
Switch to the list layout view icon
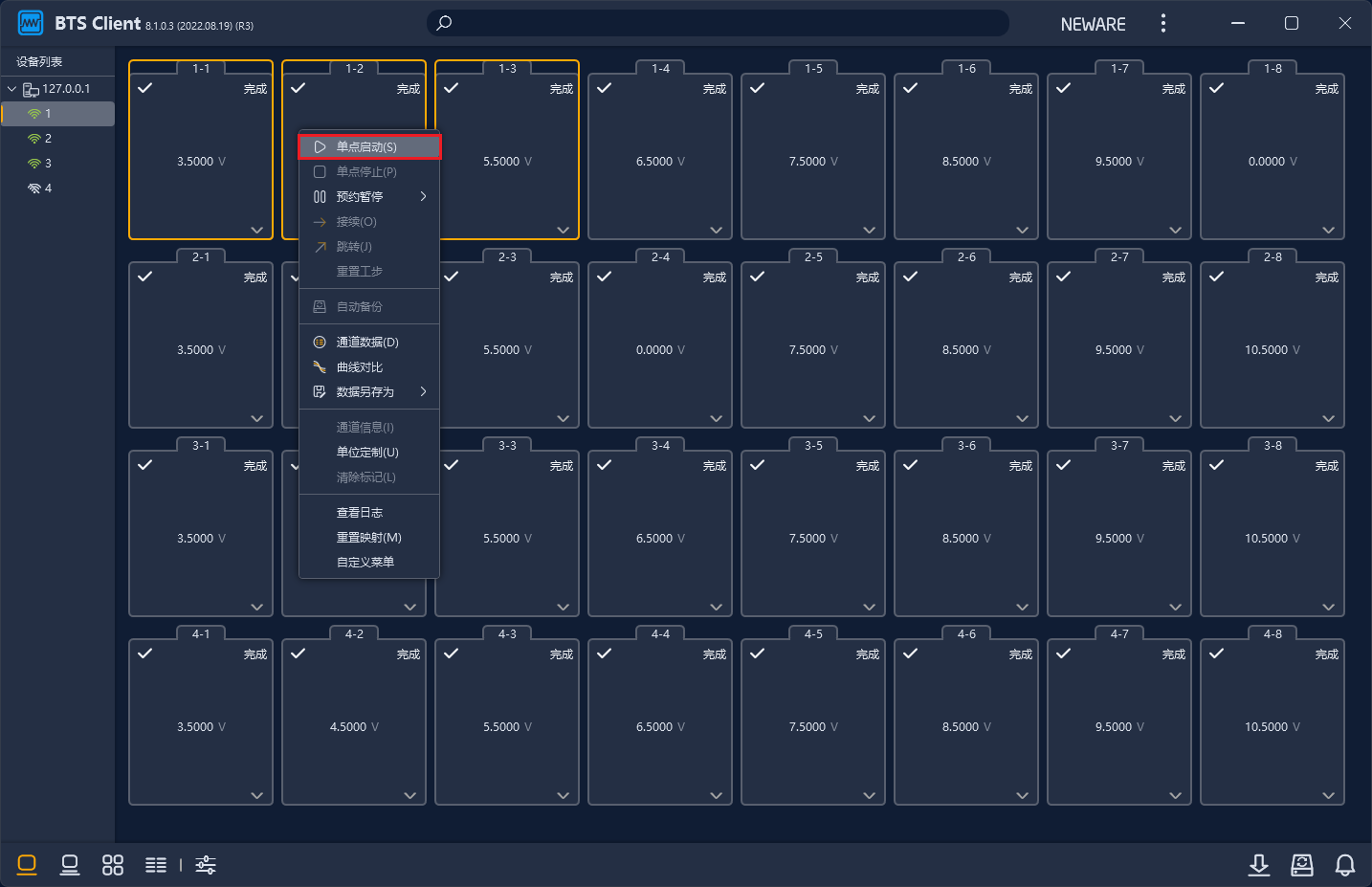click(156, 865)
